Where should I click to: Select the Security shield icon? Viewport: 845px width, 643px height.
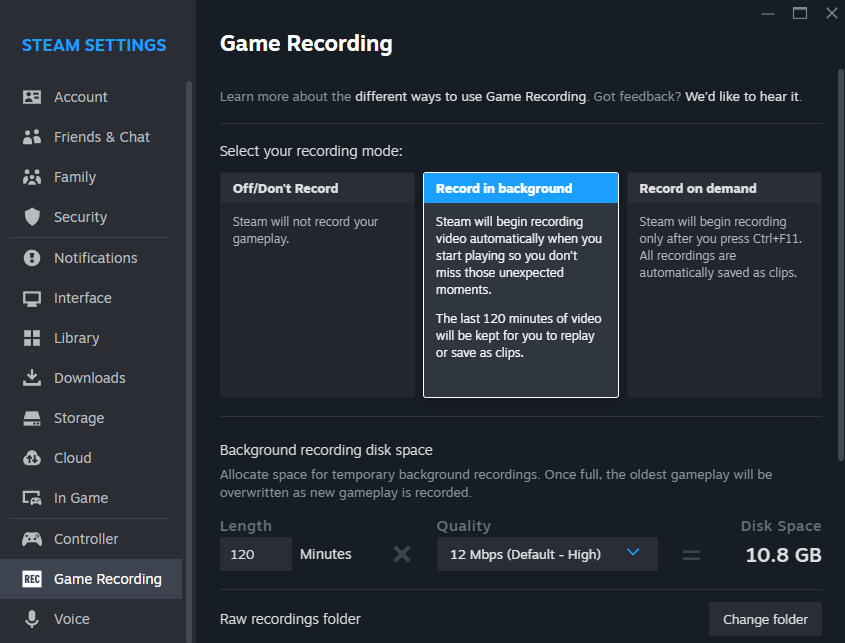[x=32, y=217]
